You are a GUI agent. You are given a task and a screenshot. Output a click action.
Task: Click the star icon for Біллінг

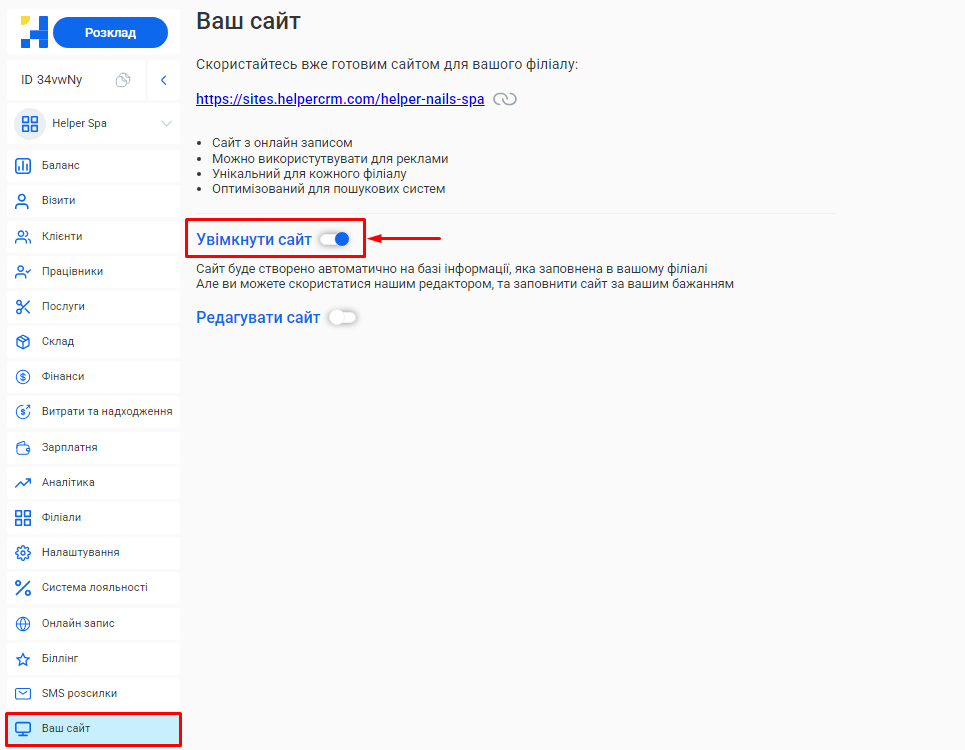point(23,659)
